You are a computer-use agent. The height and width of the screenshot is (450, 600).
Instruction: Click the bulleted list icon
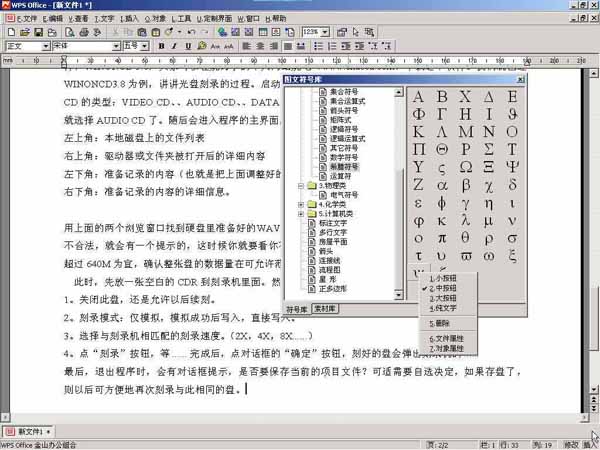318,46
